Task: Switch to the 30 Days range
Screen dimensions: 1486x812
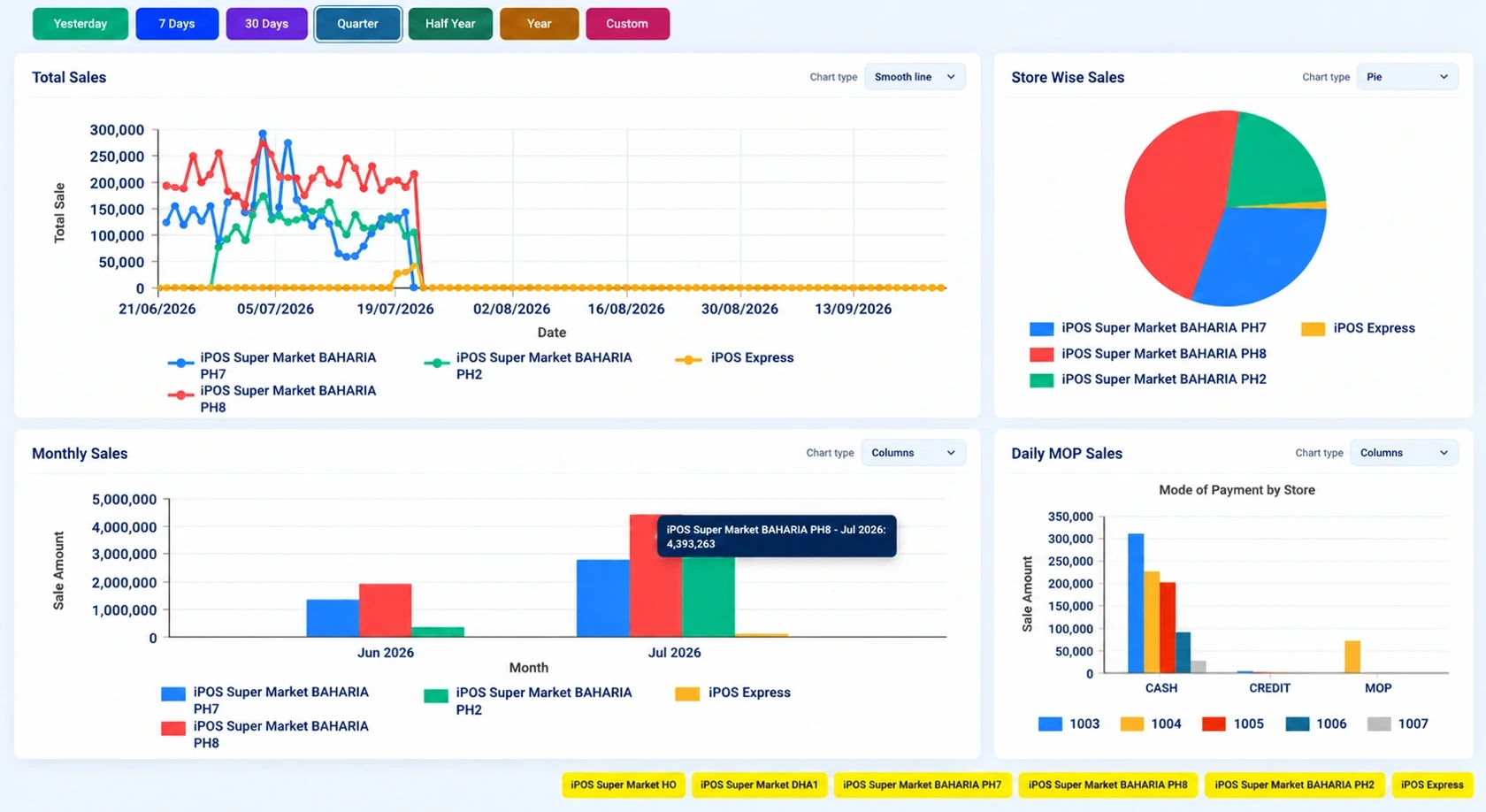Action: (x=266, y=24)
